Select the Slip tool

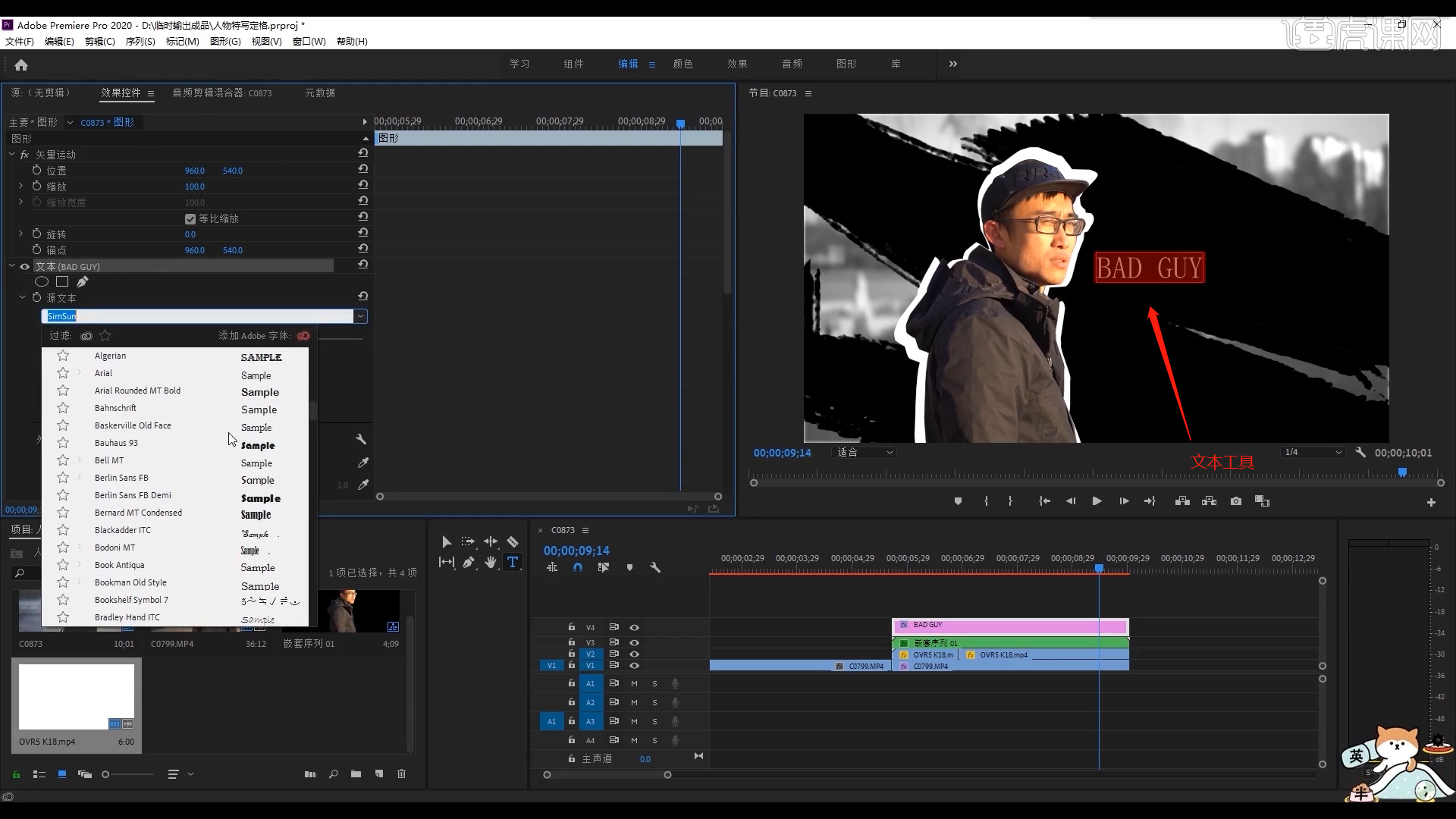pos(447,562)
